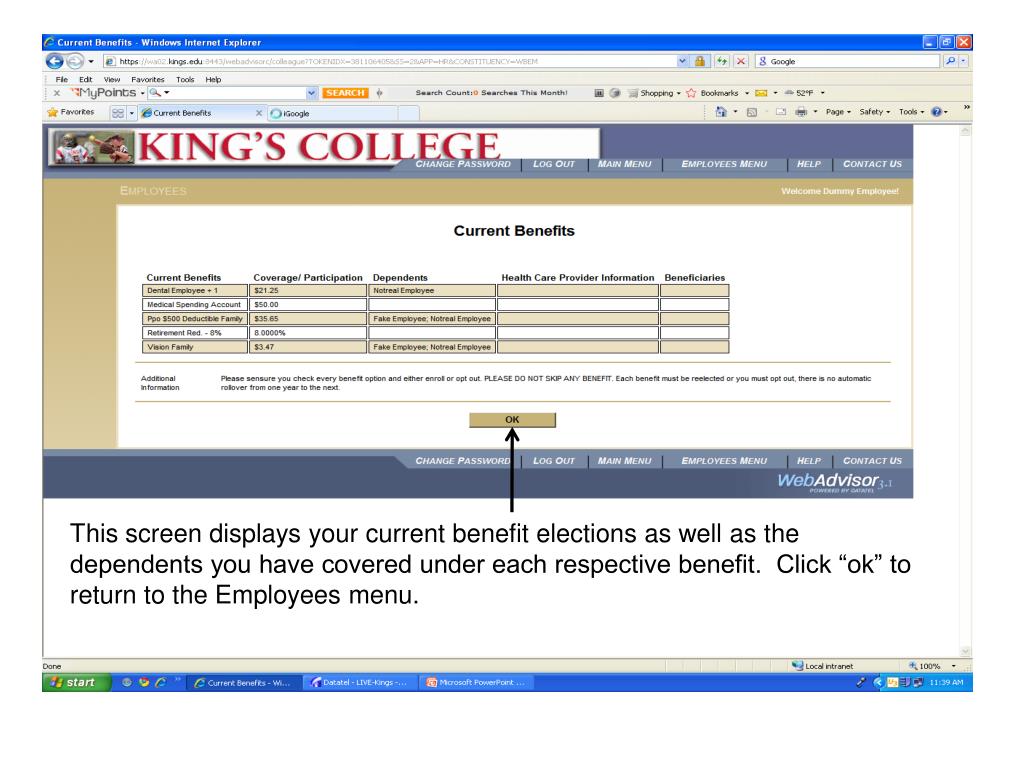Click the OK button under Current Benefits

click(x=512, y=419)
